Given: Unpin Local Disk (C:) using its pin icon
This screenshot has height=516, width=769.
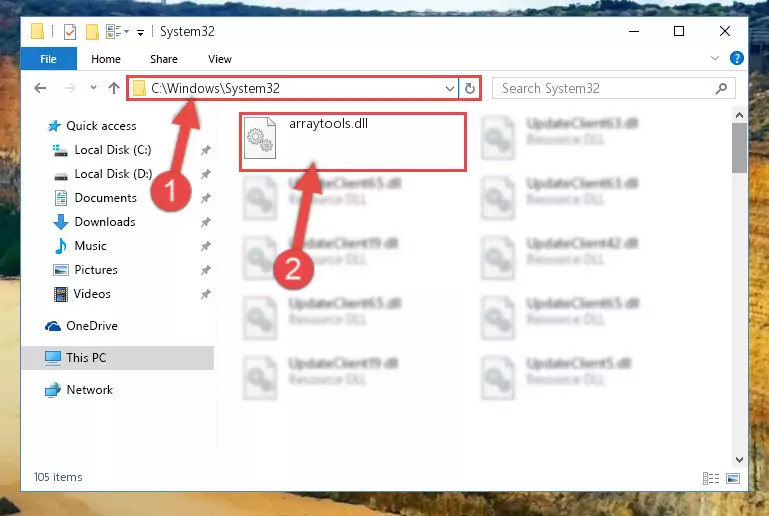Looking at the screenshot, I should click(x=205, y=150).
